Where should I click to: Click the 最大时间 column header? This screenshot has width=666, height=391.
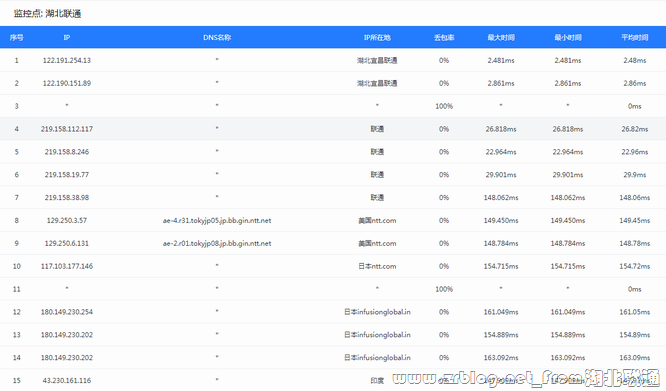pos(501,37)
